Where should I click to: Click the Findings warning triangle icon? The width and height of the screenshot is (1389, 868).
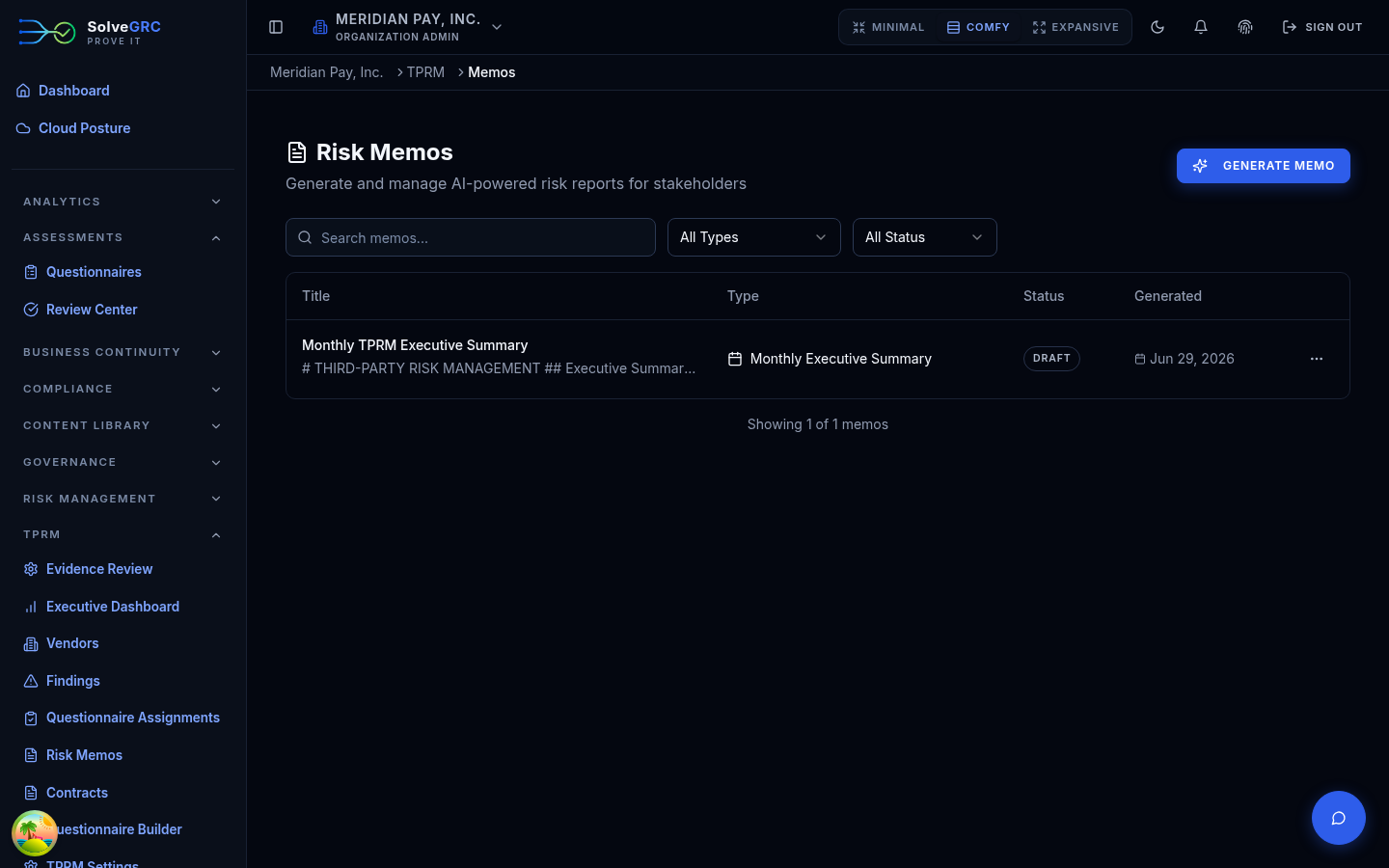click(31, 681)
